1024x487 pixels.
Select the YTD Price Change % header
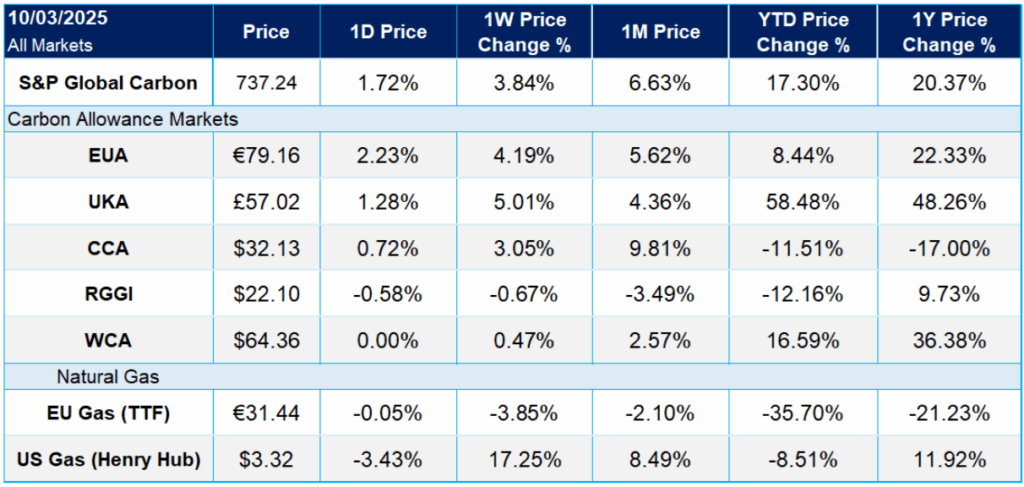coord(803,32)
